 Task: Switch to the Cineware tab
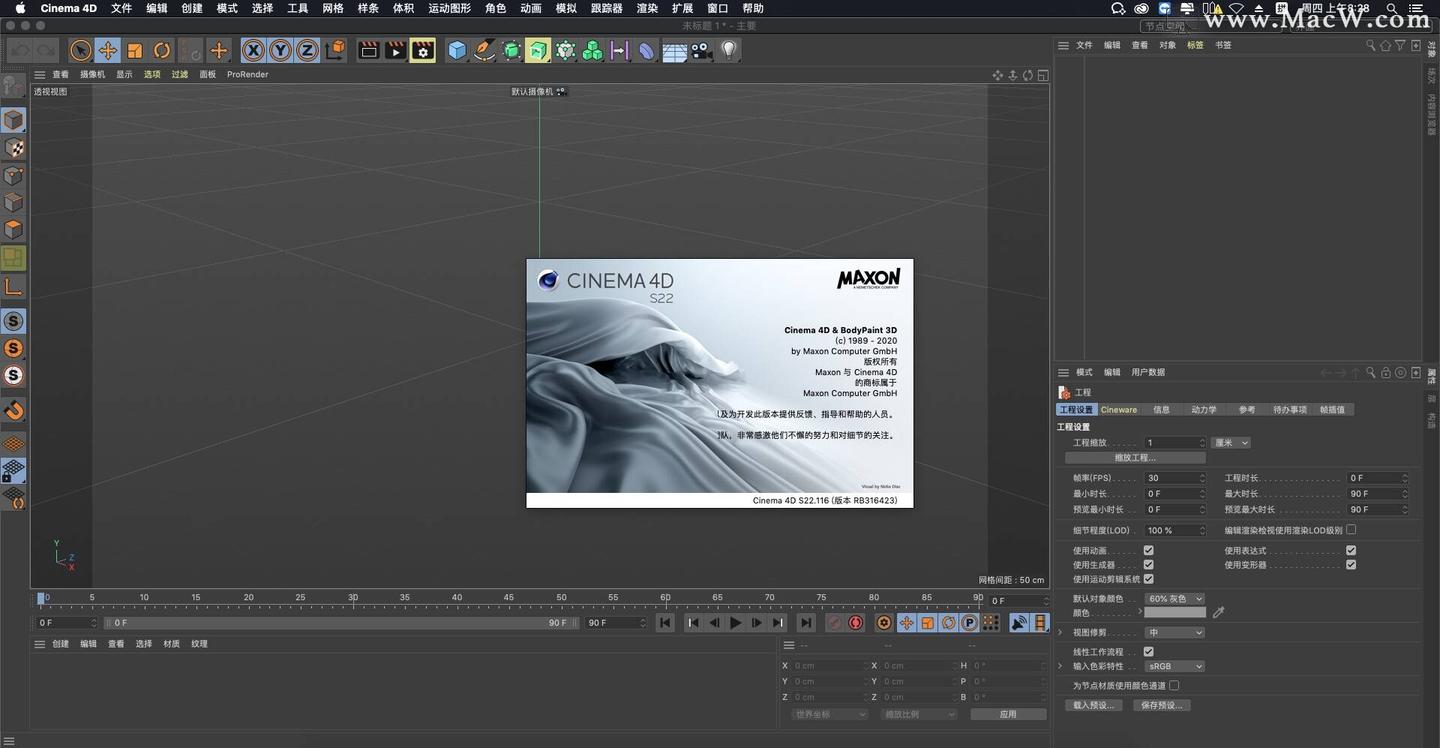1119,410
